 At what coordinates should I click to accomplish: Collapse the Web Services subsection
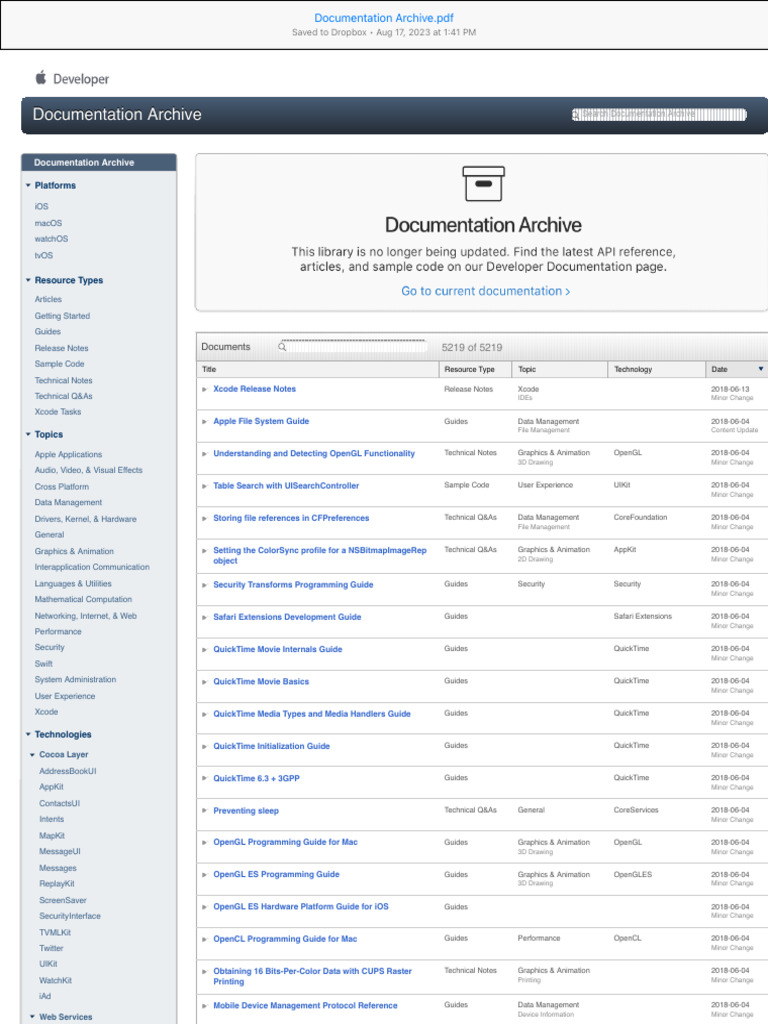(x=33, y=1017)
